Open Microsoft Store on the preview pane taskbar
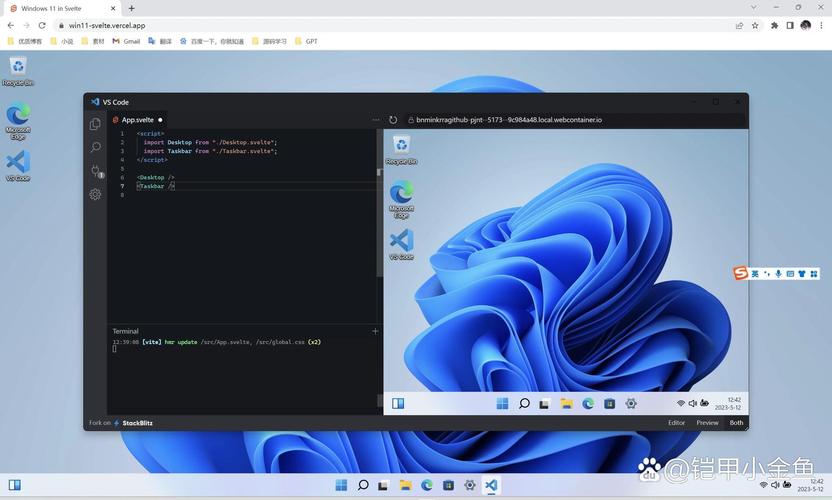The image size is (832, 500). tap(609, 404)
